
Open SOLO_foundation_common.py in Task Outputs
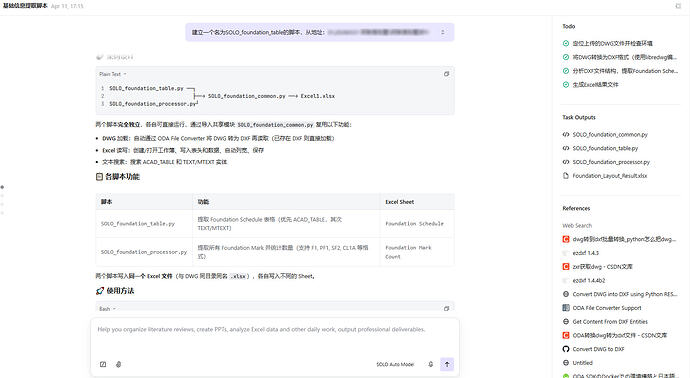coord(610,135)
